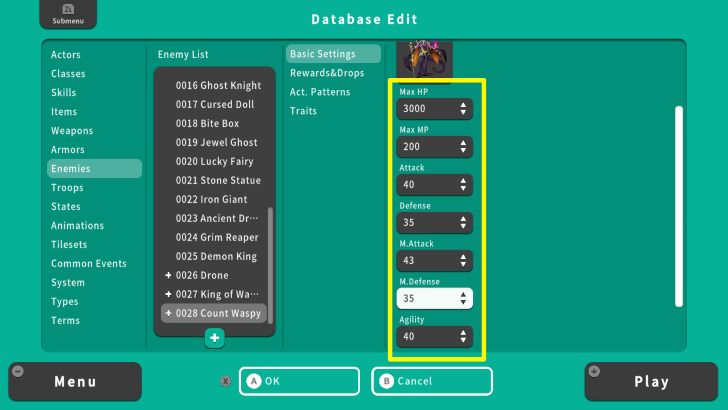Click the X button icon near OK
Image resolution: width=728 pixels, height=410 pixels.
[226, 381]
